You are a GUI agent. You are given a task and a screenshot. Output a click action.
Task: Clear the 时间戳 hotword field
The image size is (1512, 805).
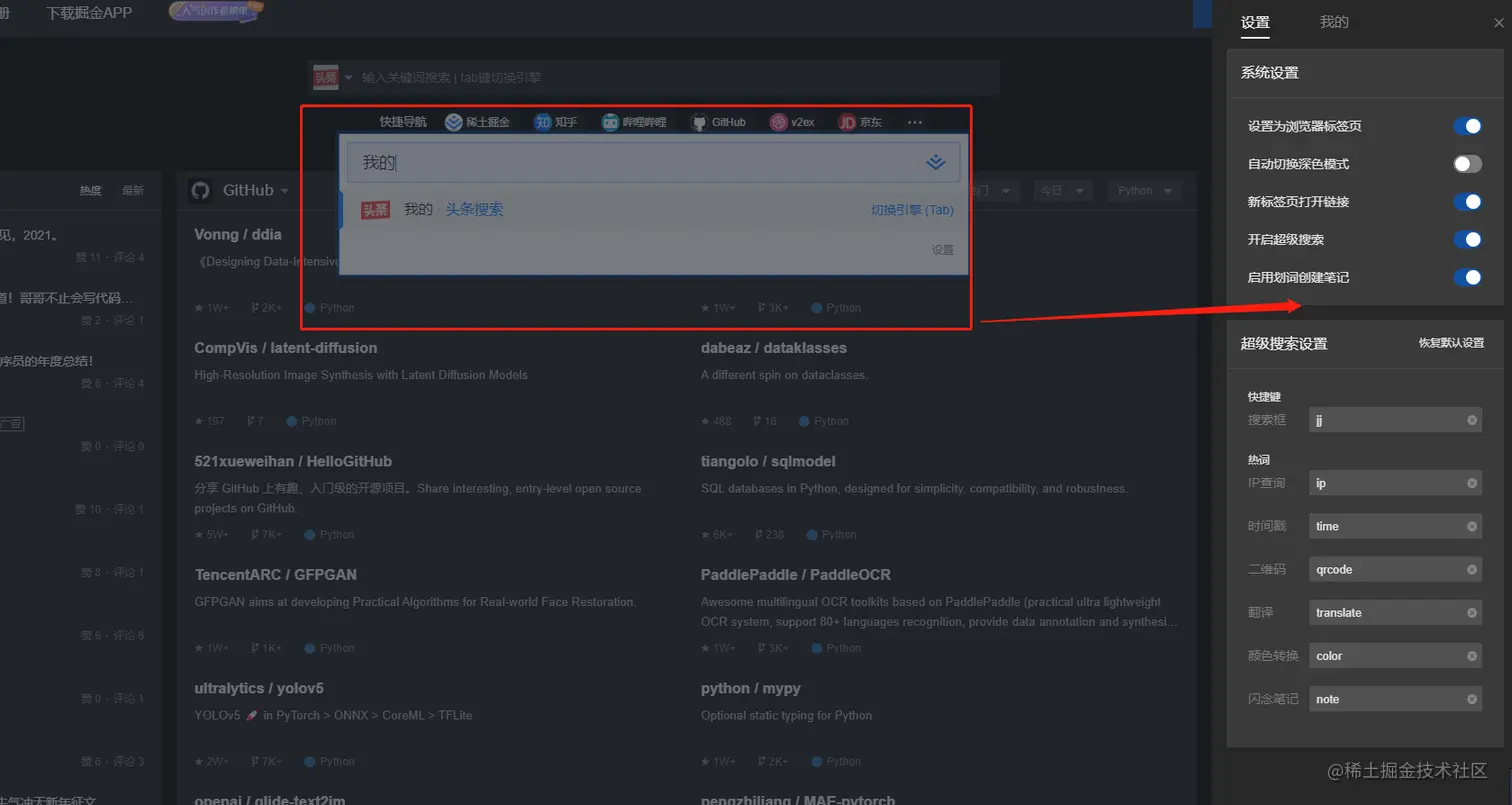(x=1472, y=526)
